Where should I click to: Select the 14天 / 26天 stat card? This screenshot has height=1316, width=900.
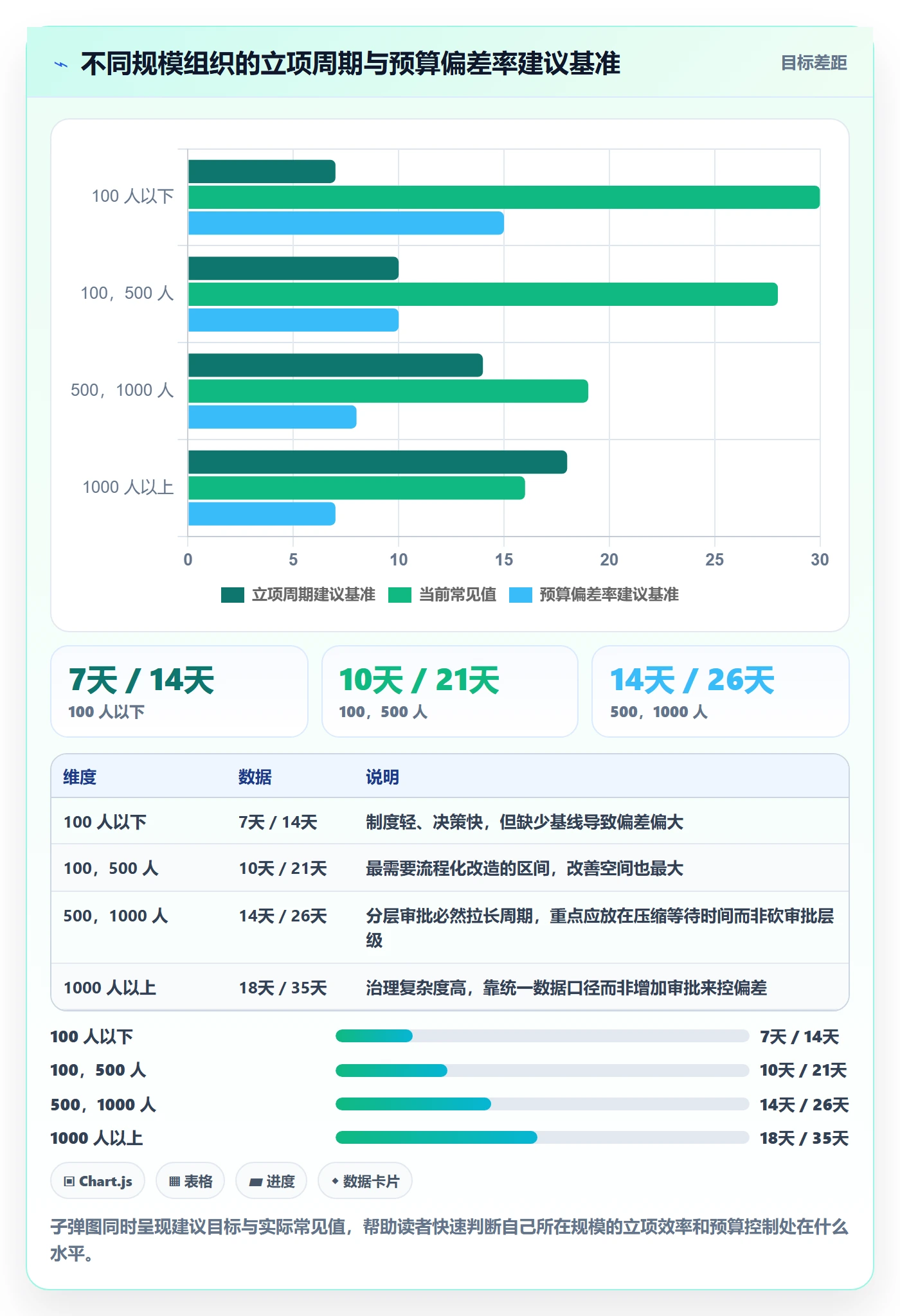[x=721, y=691]
